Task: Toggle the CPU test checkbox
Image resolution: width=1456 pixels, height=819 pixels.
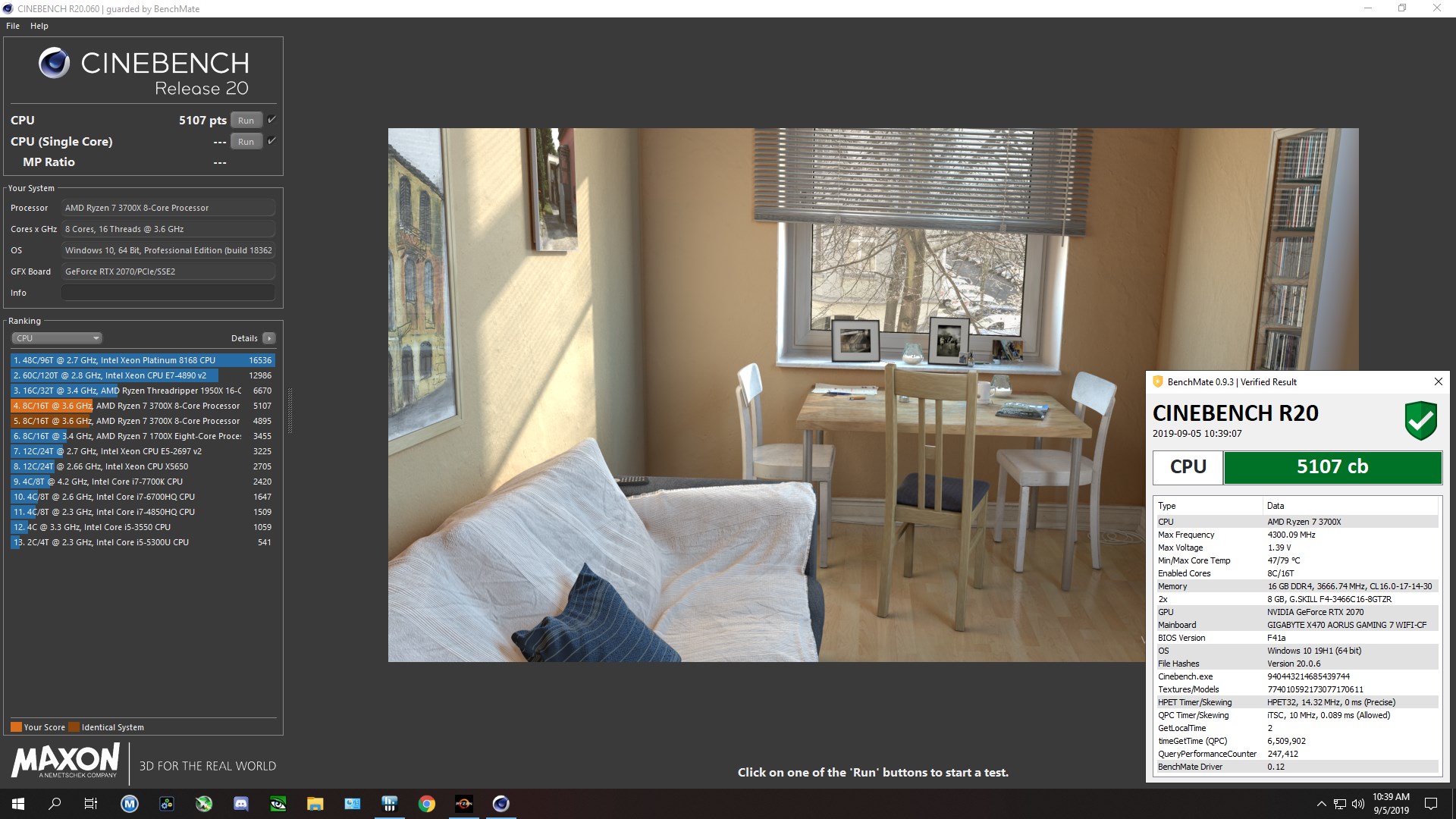Action: click(x=271, y=120)
